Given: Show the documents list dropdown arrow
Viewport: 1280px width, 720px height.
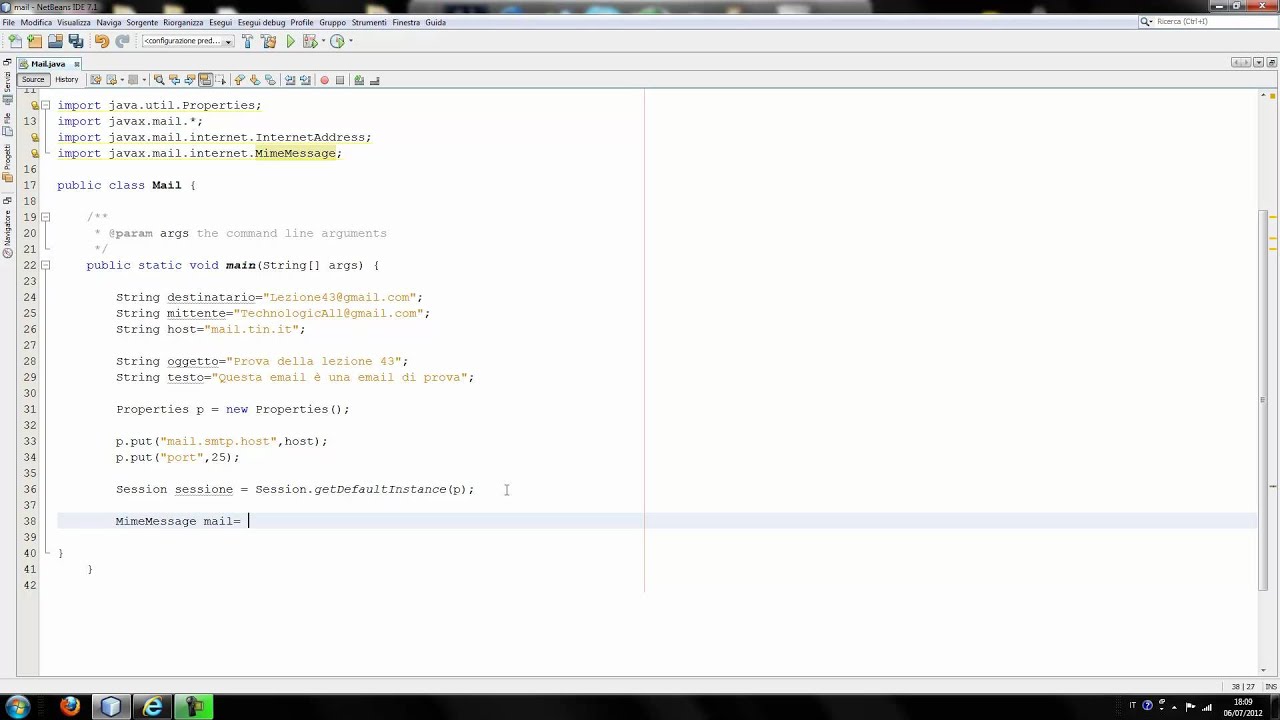Looking at the screenshot, I should click(1258, 63).
